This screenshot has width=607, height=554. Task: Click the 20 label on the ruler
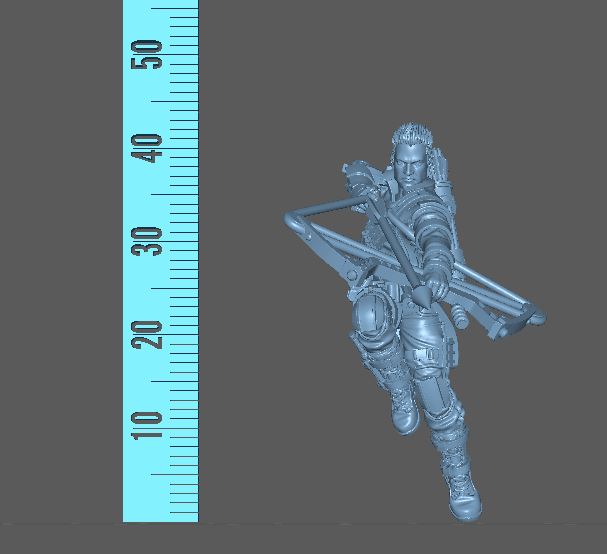pos(151,334)
